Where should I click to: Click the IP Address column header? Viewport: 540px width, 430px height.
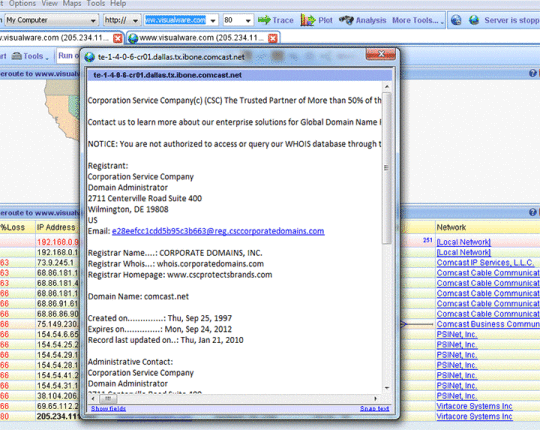pos(56,227)
